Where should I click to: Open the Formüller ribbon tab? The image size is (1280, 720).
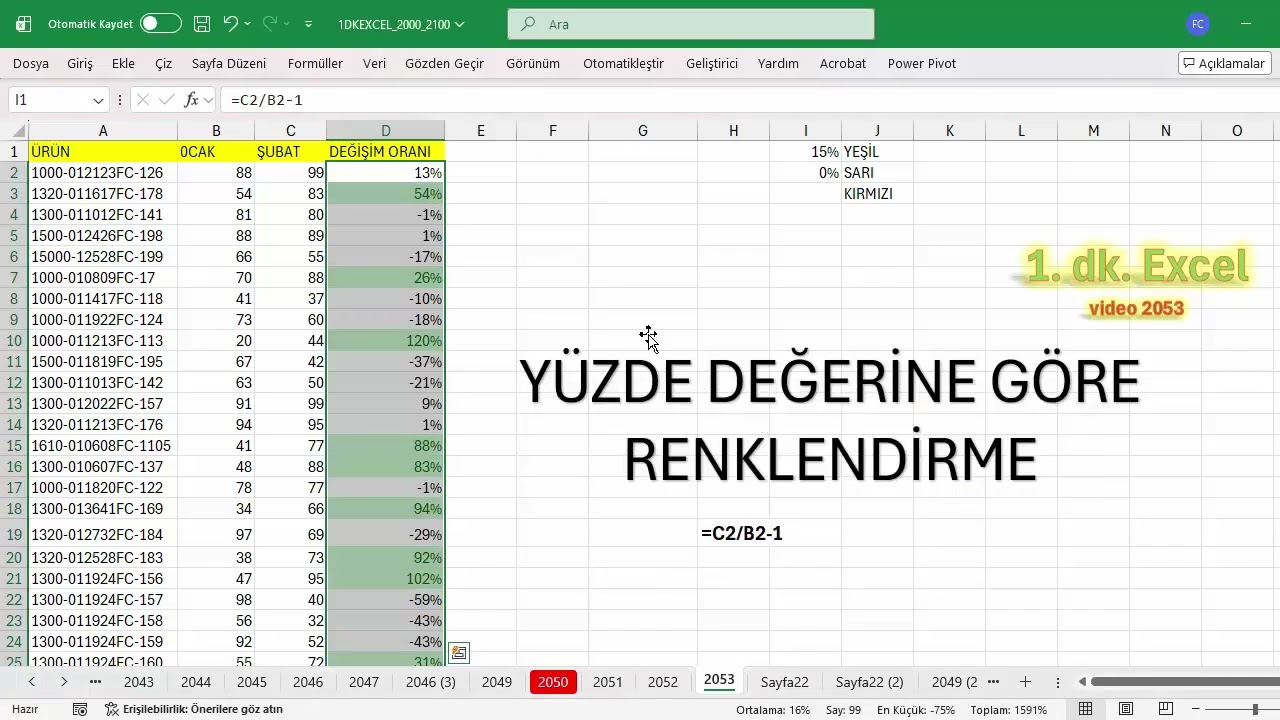315,63
